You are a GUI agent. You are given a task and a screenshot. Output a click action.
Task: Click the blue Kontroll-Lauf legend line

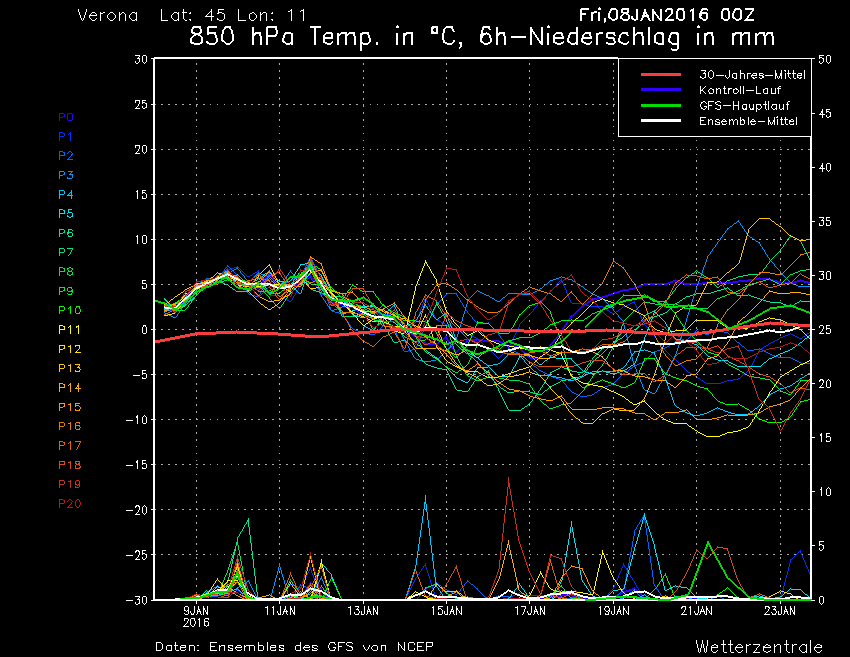point(654,90)
